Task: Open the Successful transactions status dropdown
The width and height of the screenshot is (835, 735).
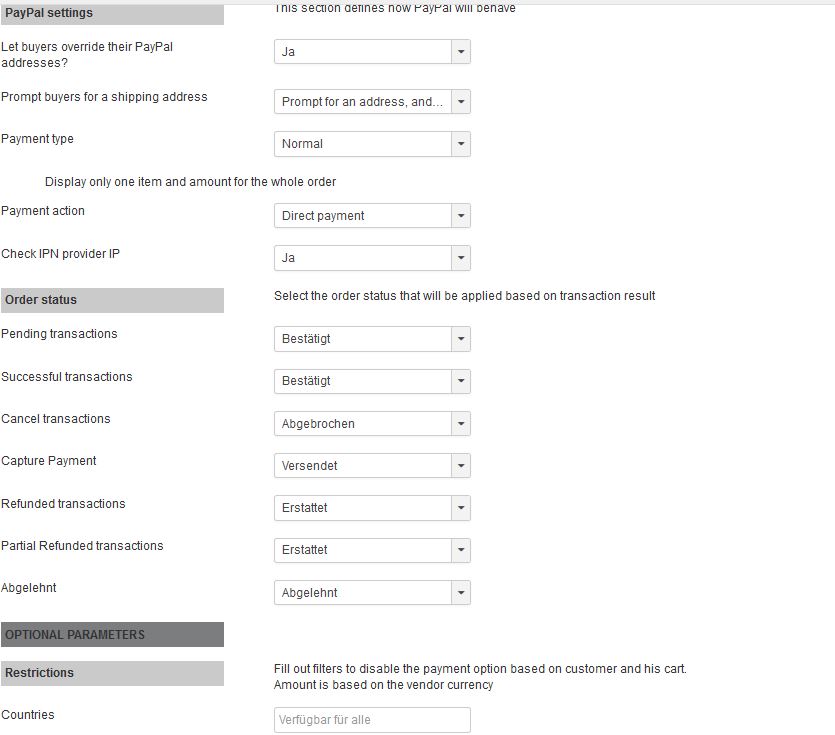Action: click(x=372, y=381)
